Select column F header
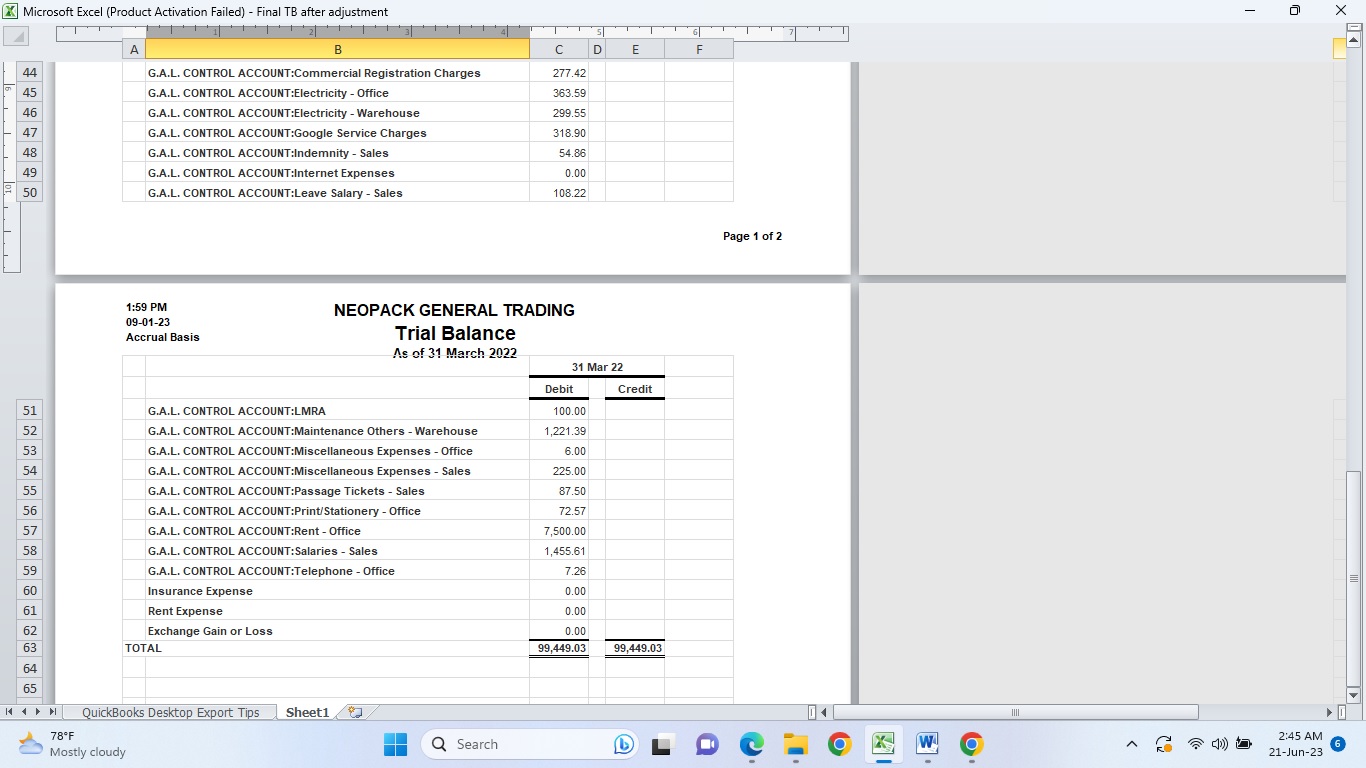The height and width of the screenshot is (768, 1366). (699, 49)
